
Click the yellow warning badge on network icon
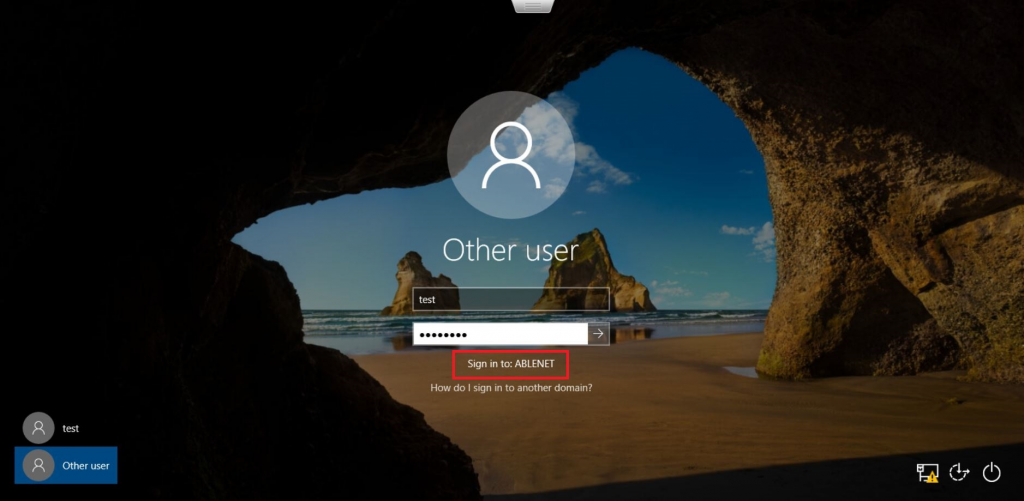(932, 478)
